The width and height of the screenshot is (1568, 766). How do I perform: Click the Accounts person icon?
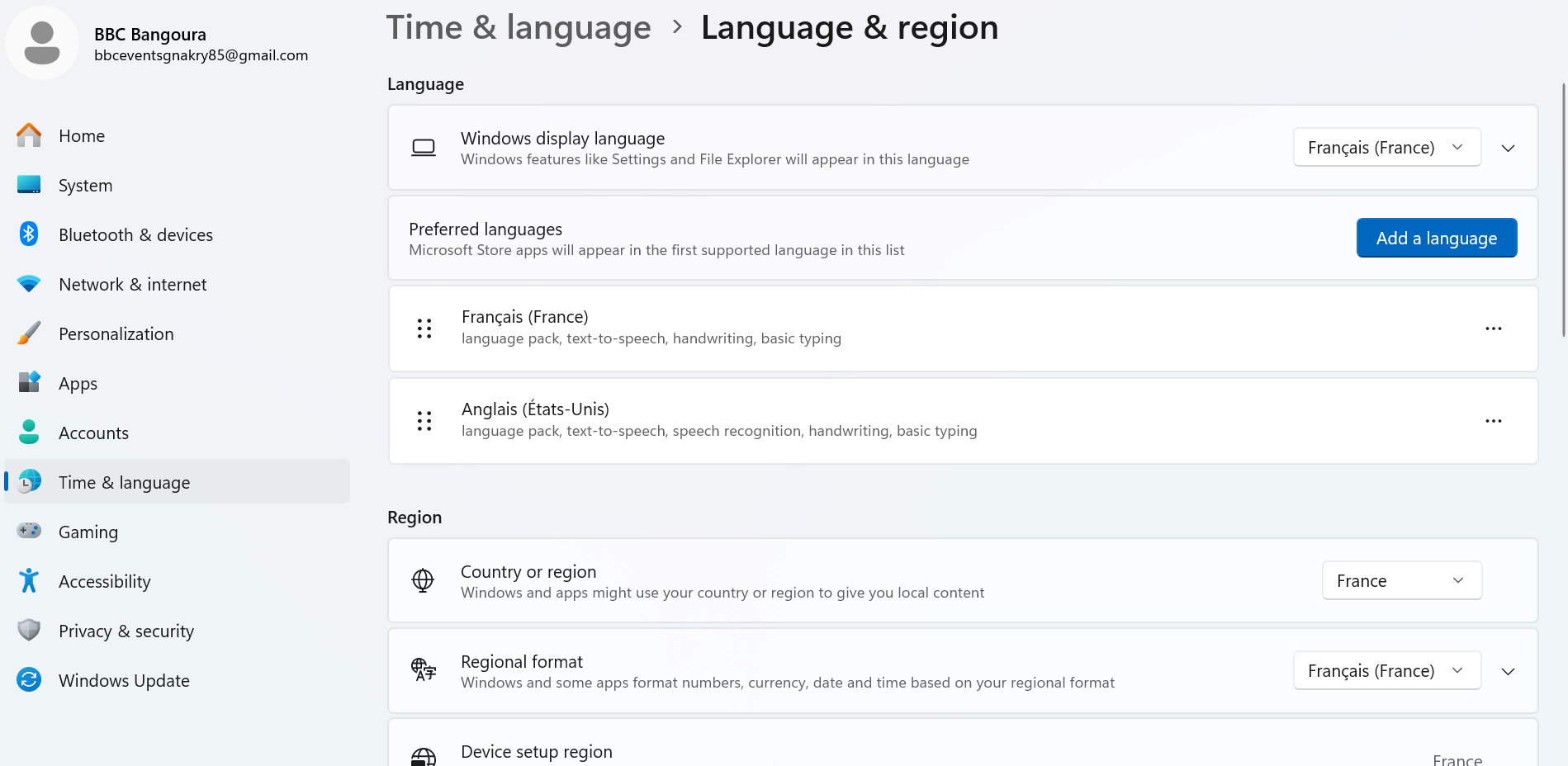click(29, 432)
